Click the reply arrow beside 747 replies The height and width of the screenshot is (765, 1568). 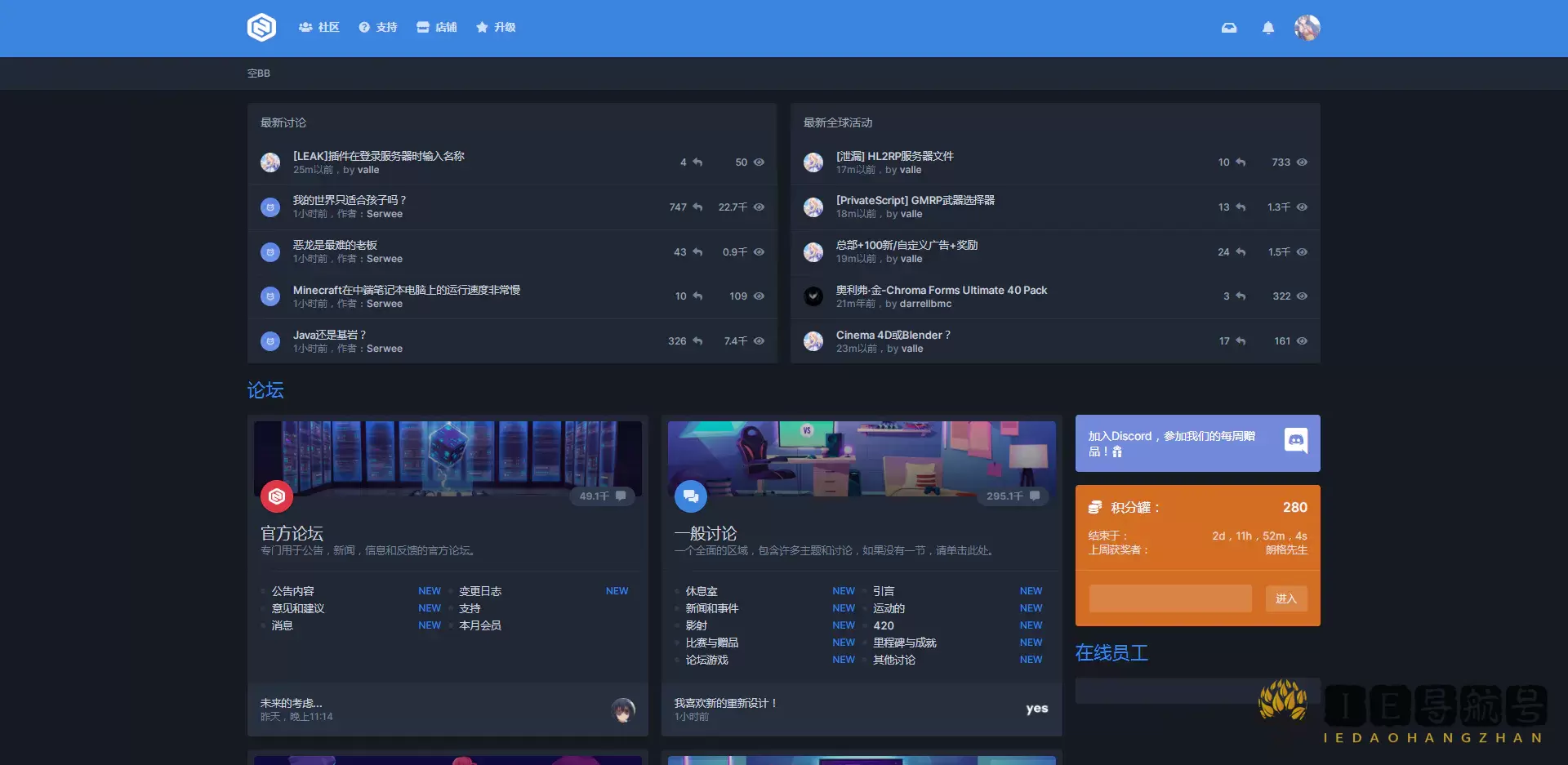click(697, 207)
